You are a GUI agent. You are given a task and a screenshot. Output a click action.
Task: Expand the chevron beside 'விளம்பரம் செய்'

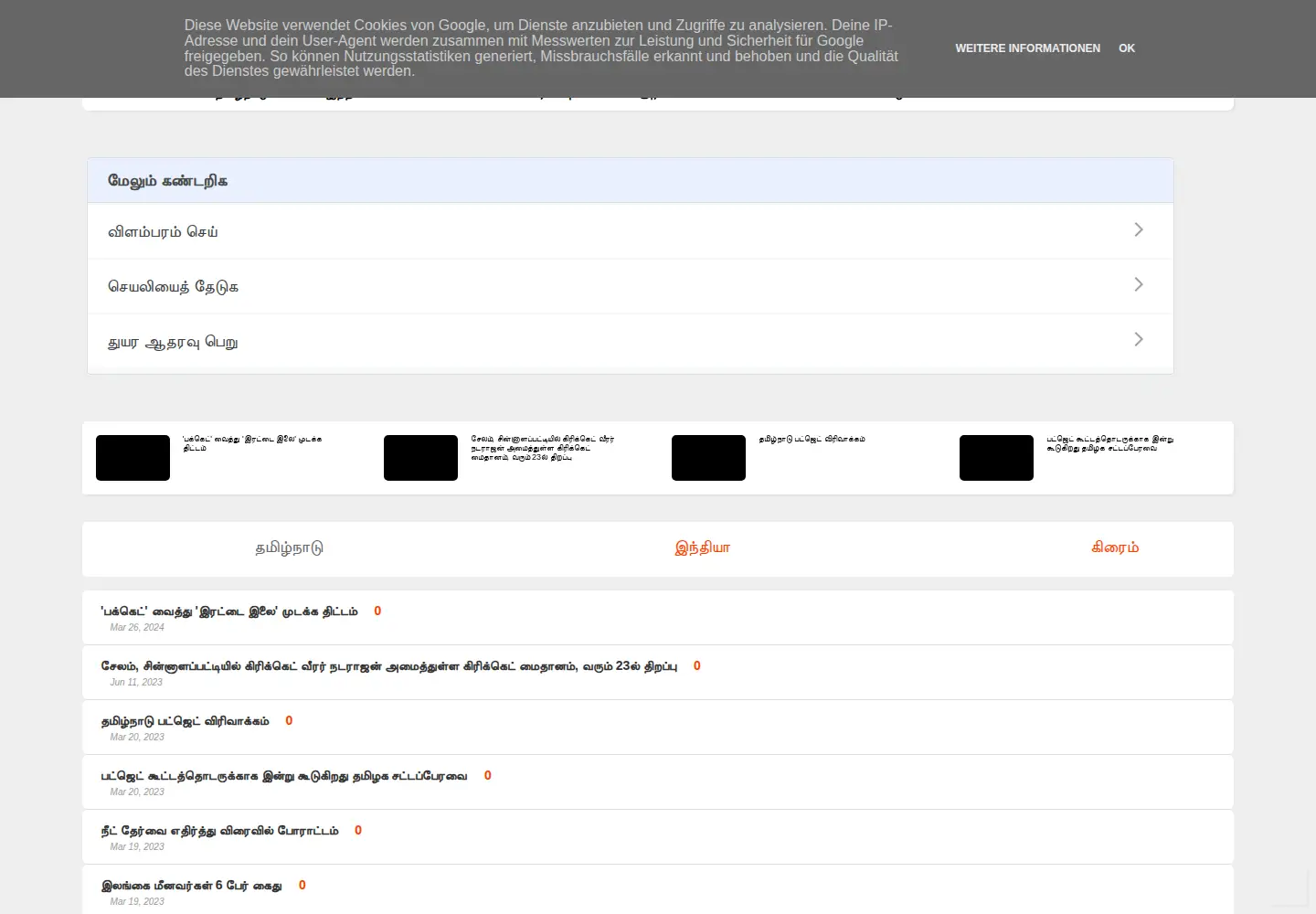point(1138,229)
